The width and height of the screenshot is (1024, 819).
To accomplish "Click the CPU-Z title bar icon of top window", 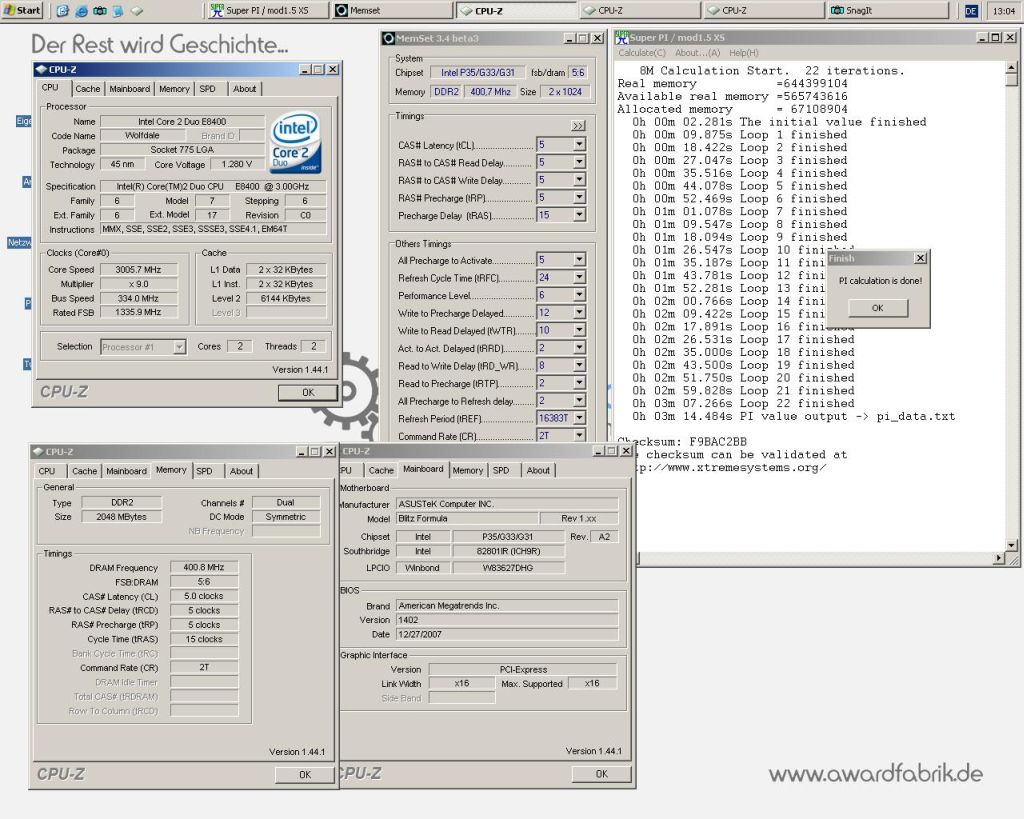I will click(x=41, y=69).
